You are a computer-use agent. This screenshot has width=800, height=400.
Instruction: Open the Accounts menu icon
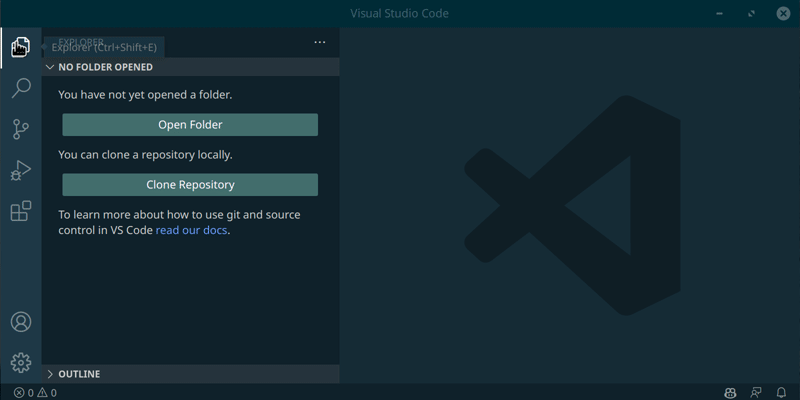click(x=21, y=322)
